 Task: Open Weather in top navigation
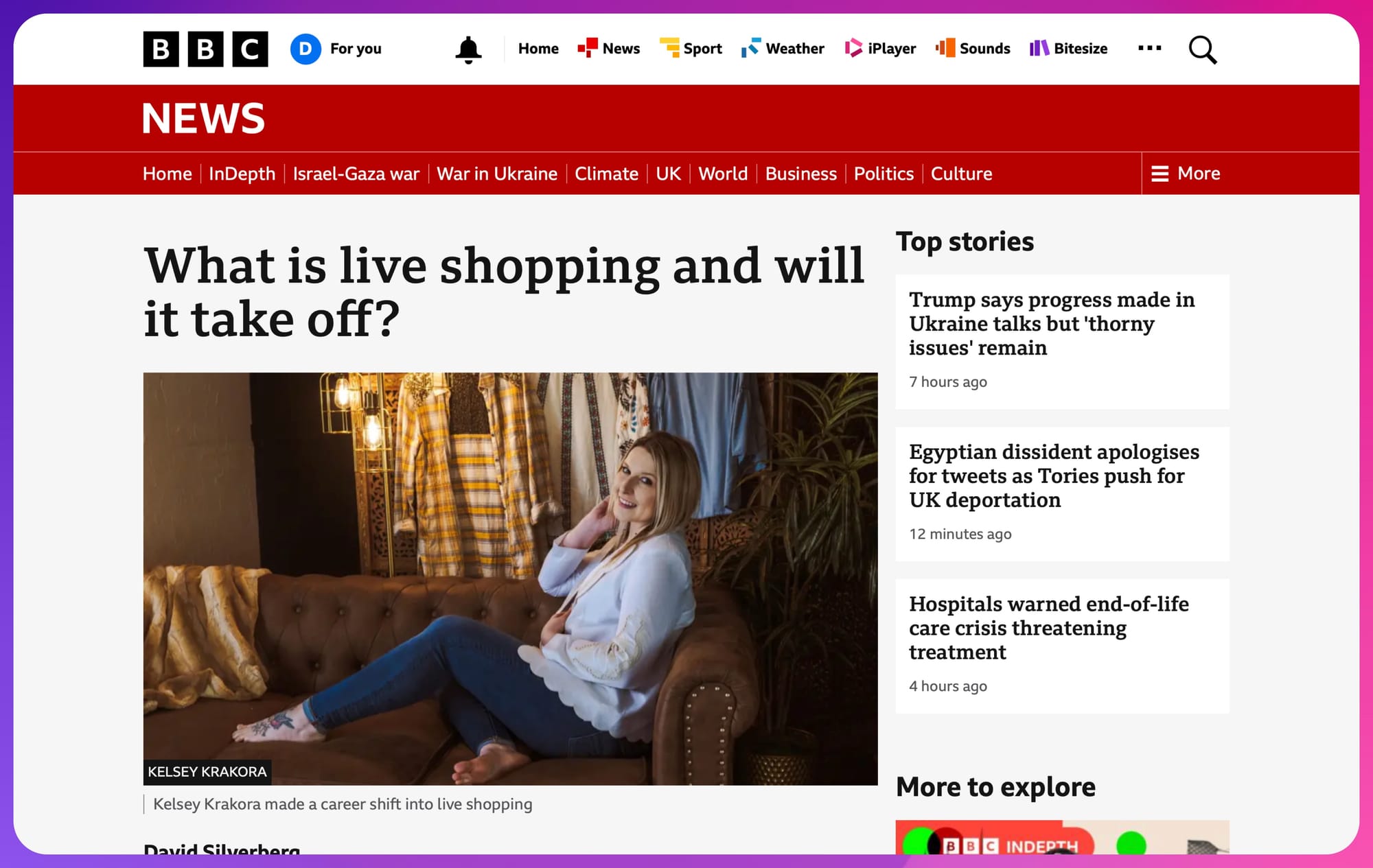tap(783, 48)
